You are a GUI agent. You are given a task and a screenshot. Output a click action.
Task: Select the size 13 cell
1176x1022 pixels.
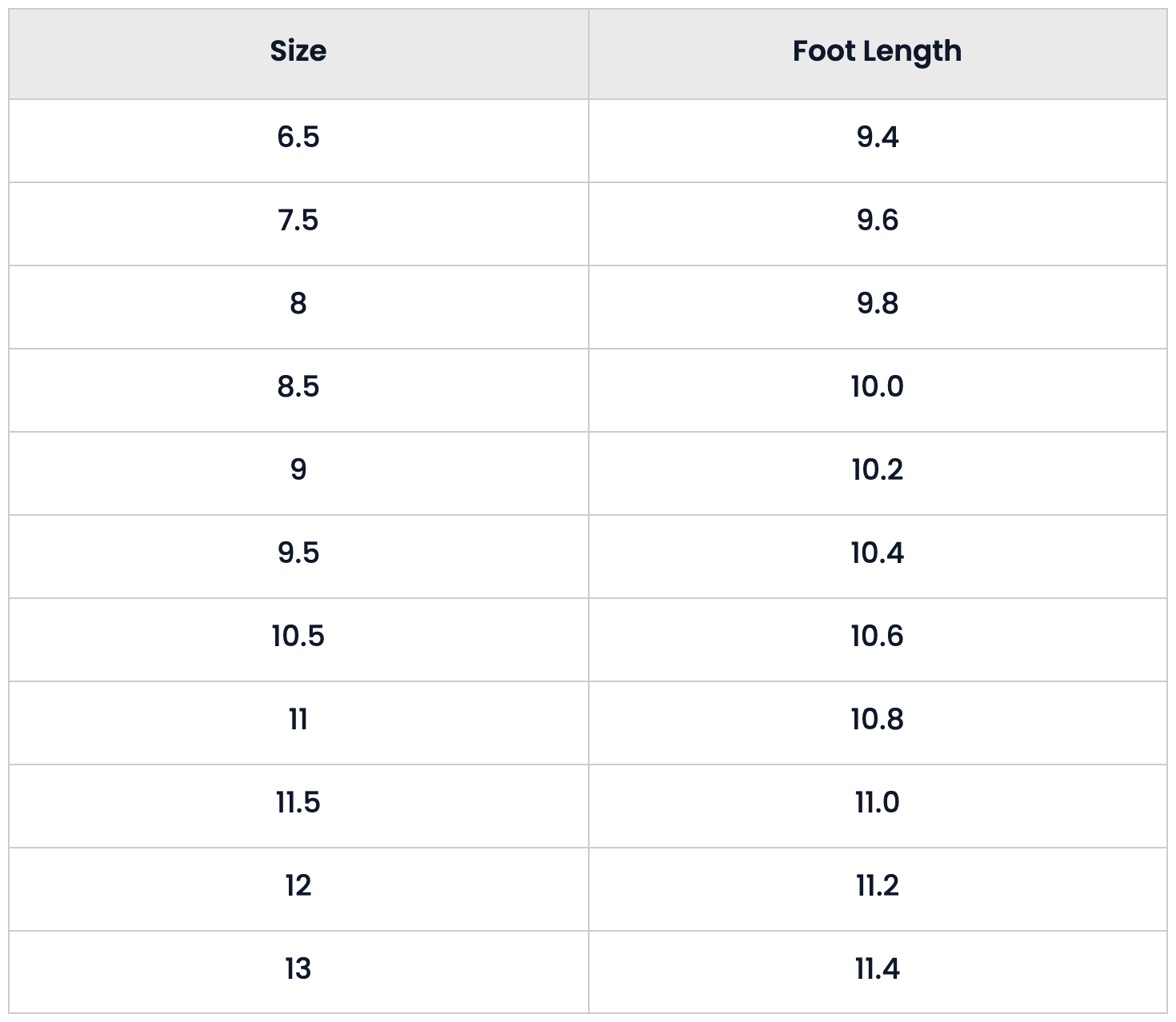click(298, 972)
